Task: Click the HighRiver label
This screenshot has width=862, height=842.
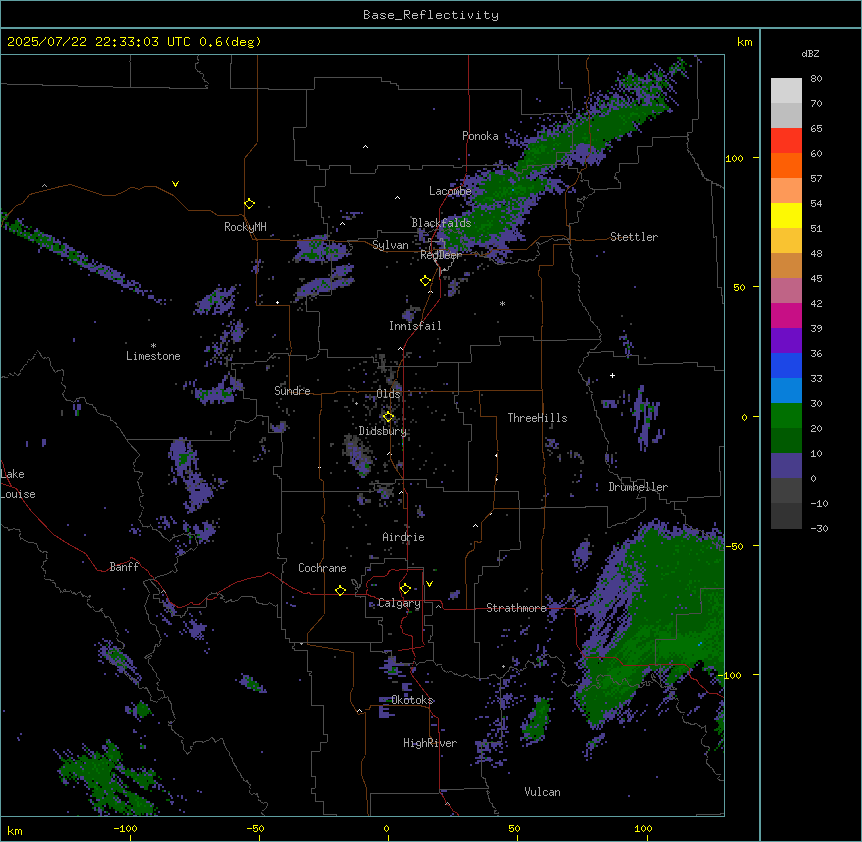Action: pyautogui.click(x=430, y=743)
